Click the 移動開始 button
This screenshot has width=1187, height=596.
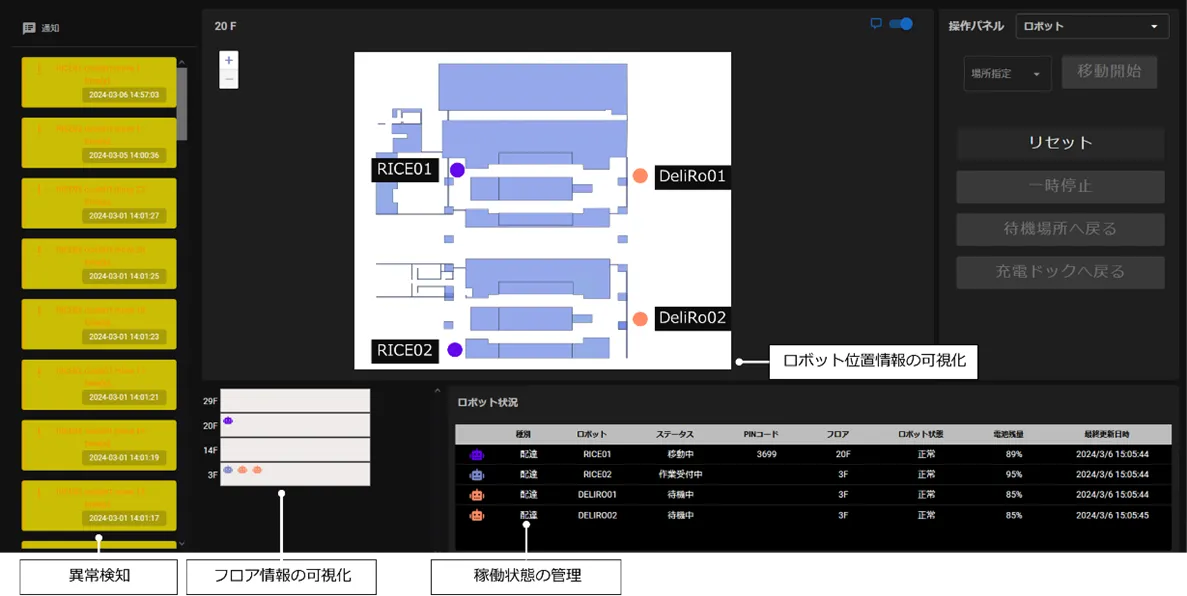point(1109,72)
